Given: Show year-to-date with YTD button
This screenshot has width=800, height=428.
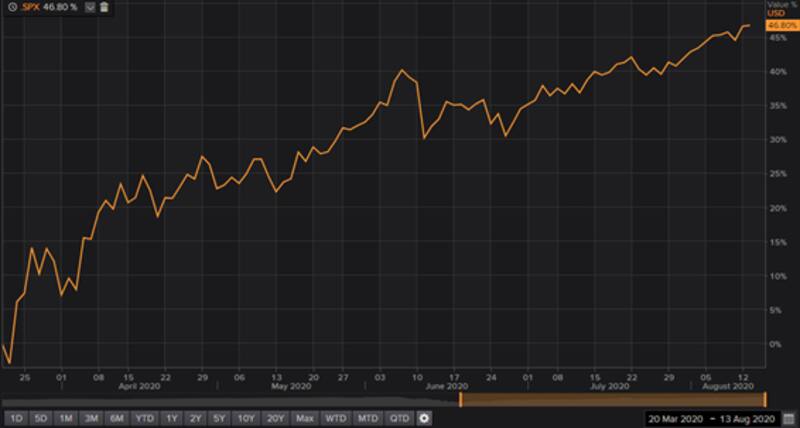Looking at the screenshot, I should point(144,417).
